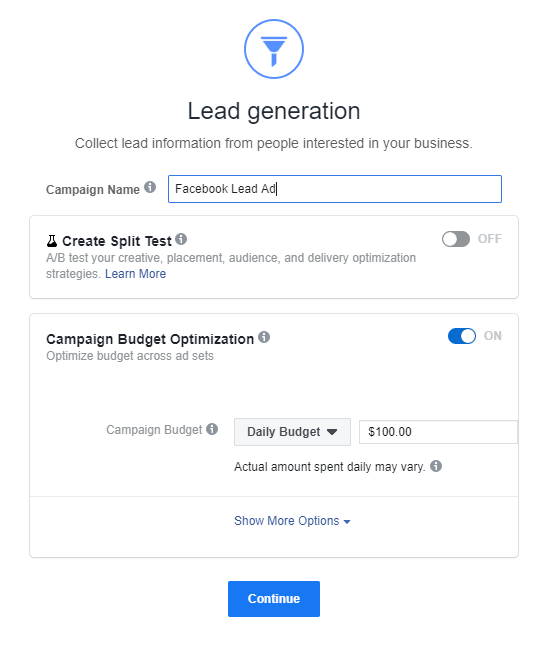Click the Lead generation heading

click(274, 112)
